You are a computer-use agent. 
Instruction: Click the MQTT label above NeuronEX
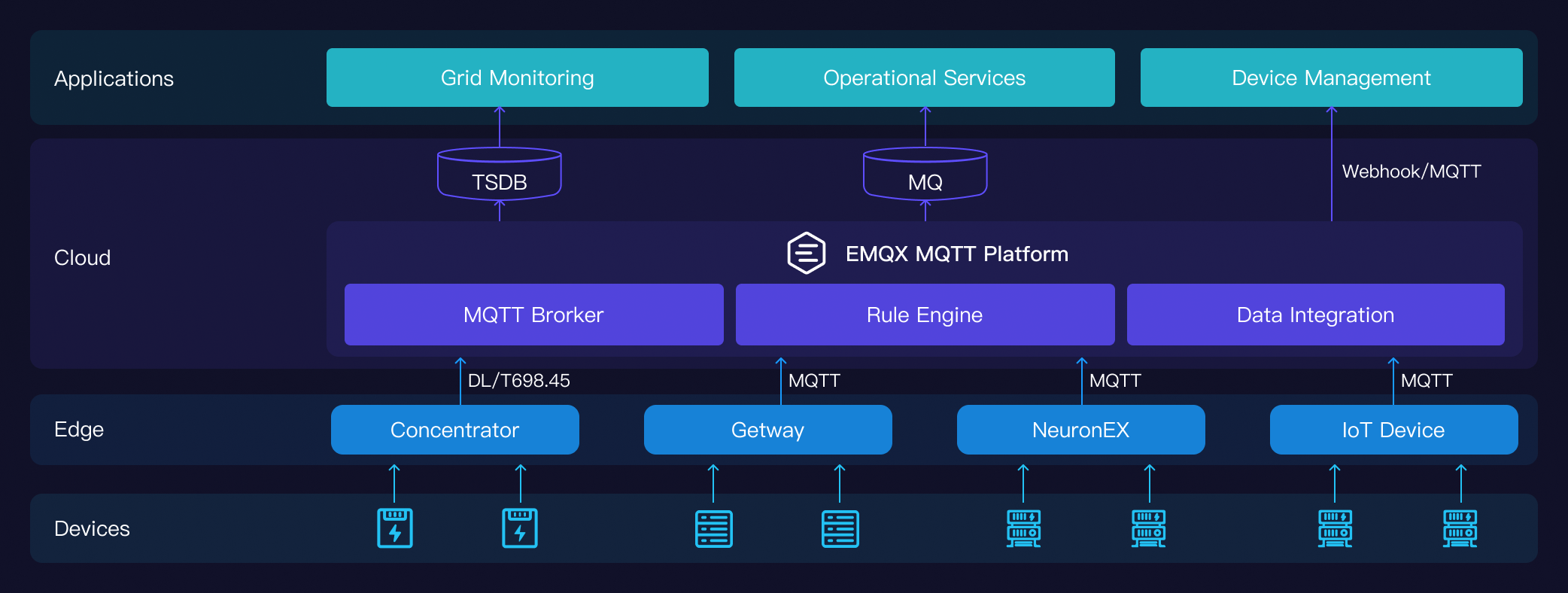pyautogui.click(x=1115, y=381)
